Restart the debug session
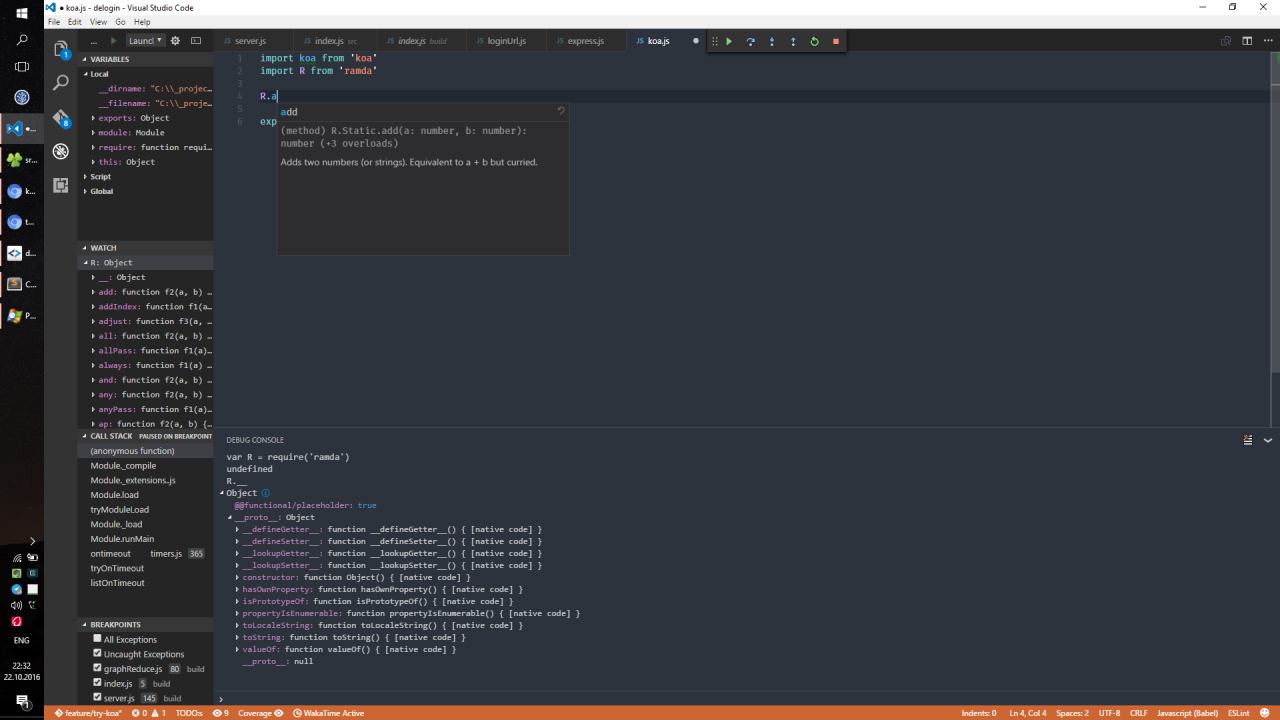The width and height of the screenshot is (1280, 720). coord(814,41)
